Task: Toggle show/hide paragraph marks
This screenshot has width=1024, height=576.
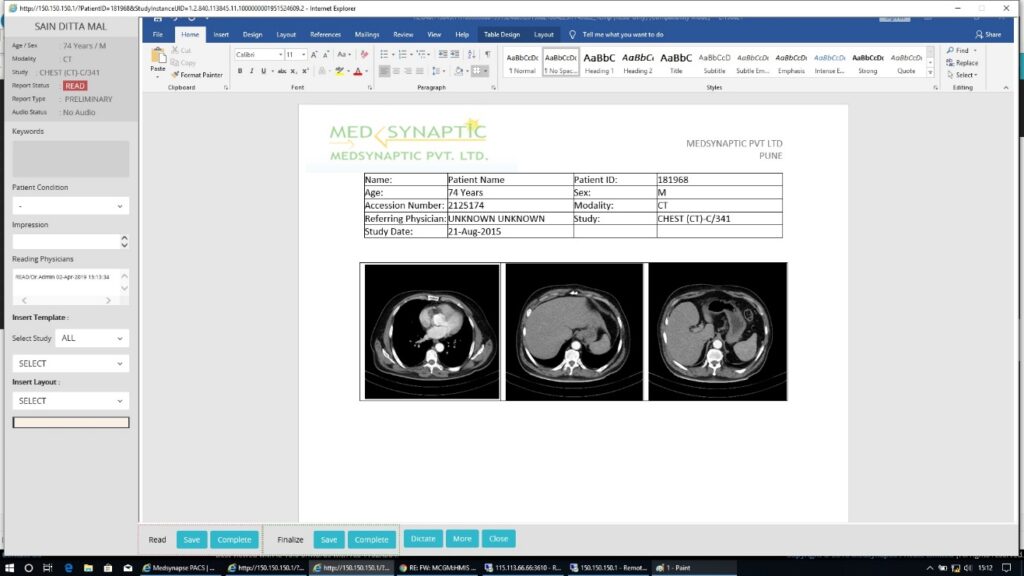Action: click(487, 54)
